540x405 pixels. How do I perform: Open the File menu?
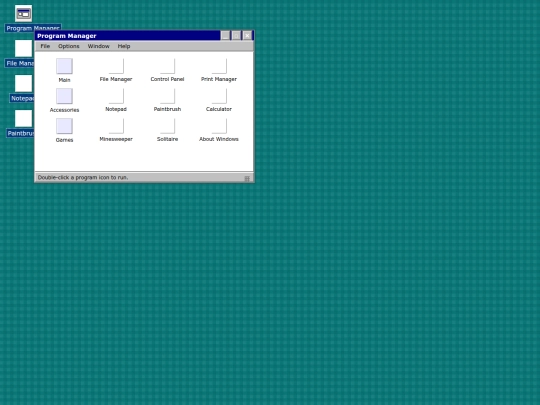[x=45, y=46]
